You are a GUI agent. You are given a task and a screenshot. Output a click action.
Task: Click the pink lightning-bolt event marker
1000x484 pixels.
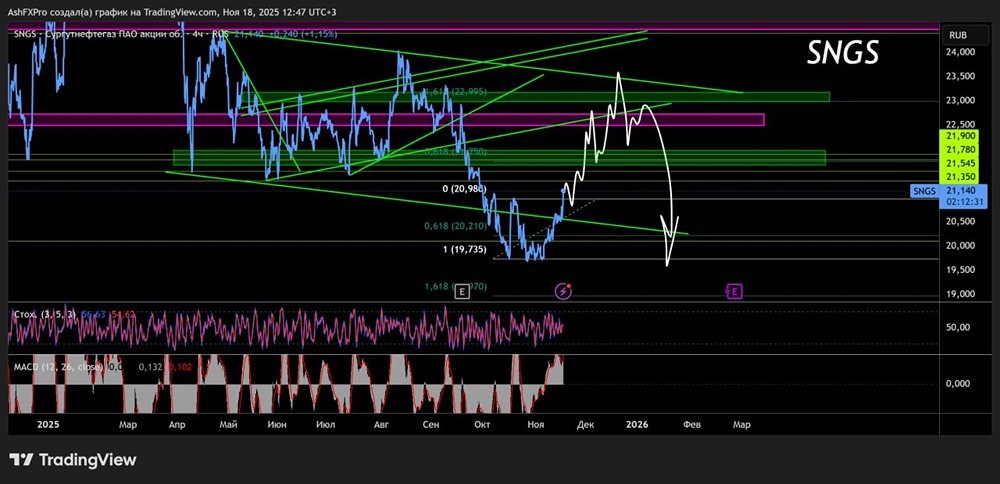point(564,291)
